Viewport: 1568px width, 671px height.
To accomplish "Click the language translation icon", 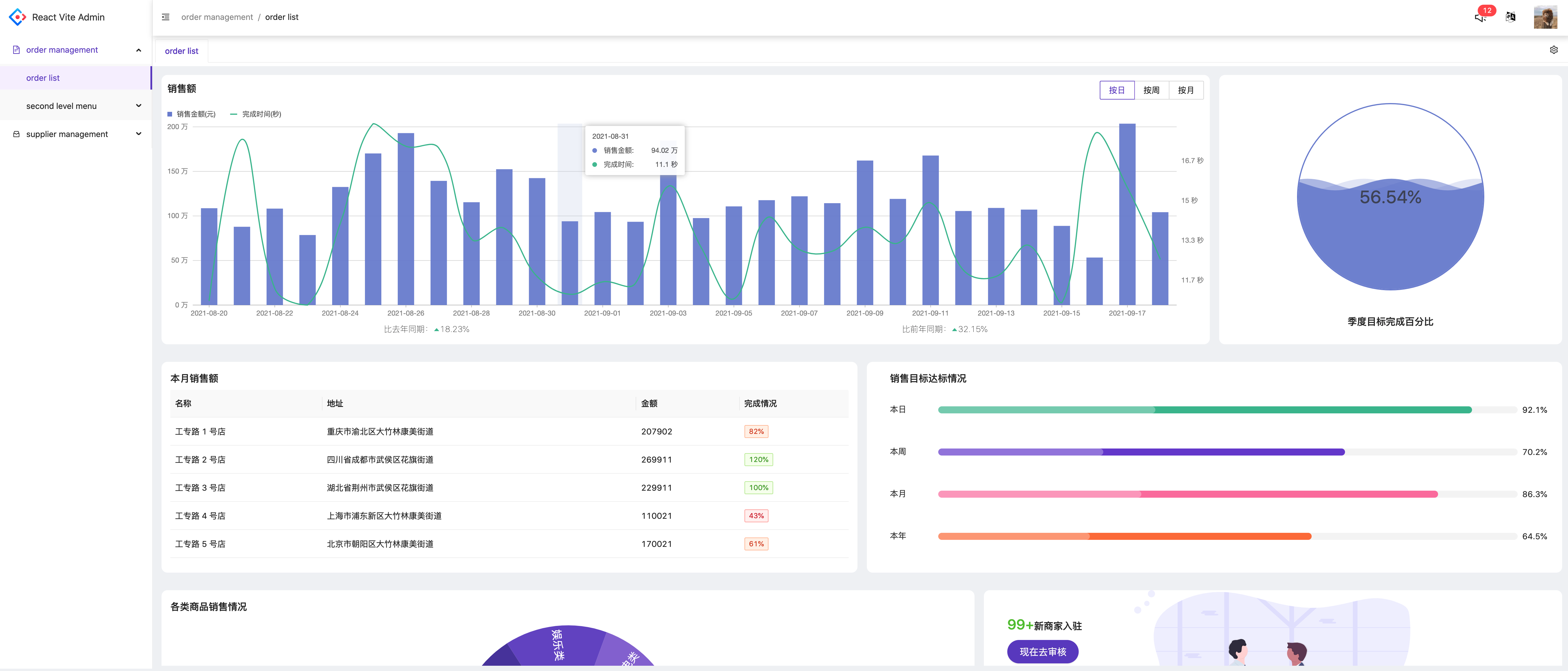I will click(1510, 17).
